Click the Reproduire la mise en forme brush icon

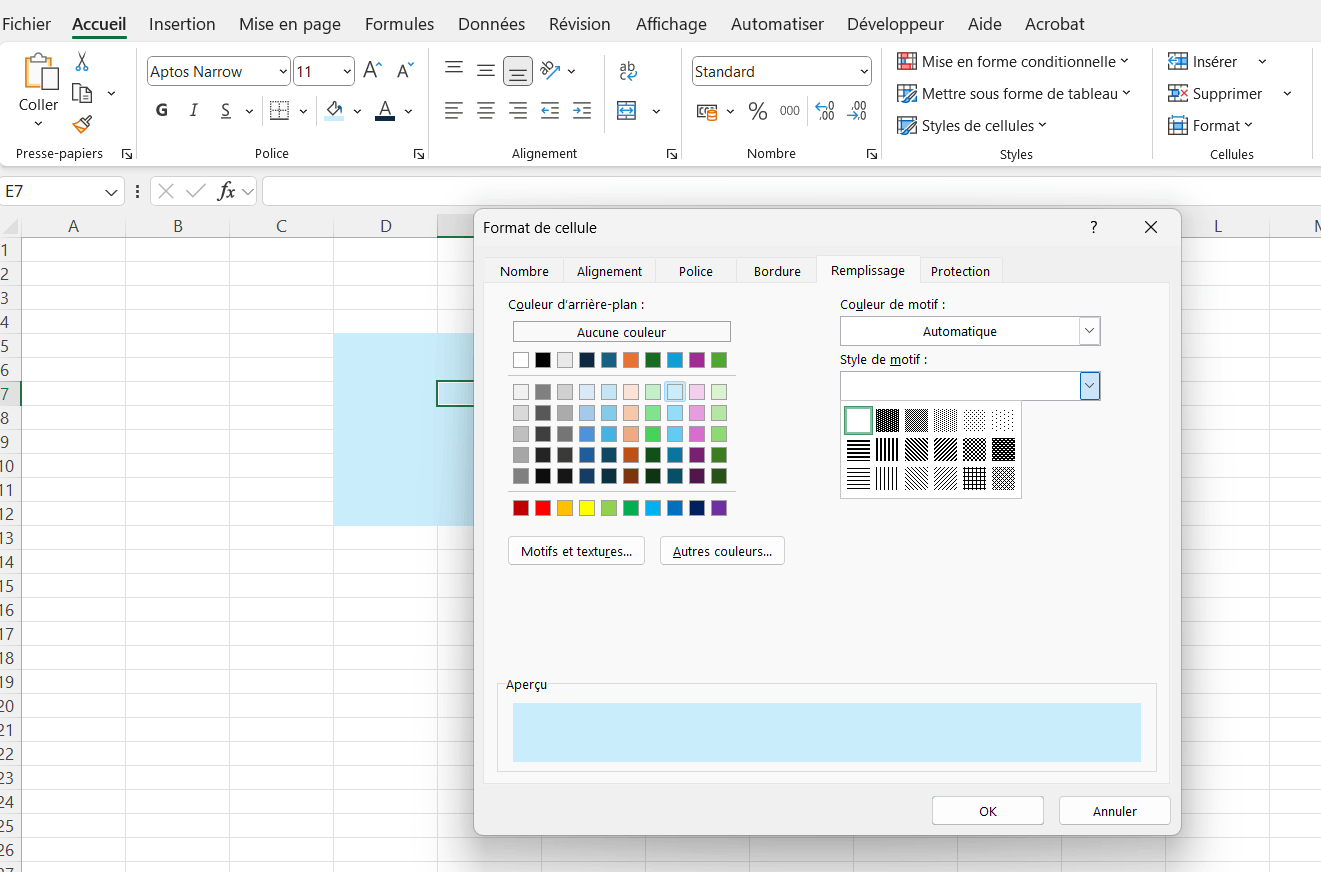click(83, 124)
